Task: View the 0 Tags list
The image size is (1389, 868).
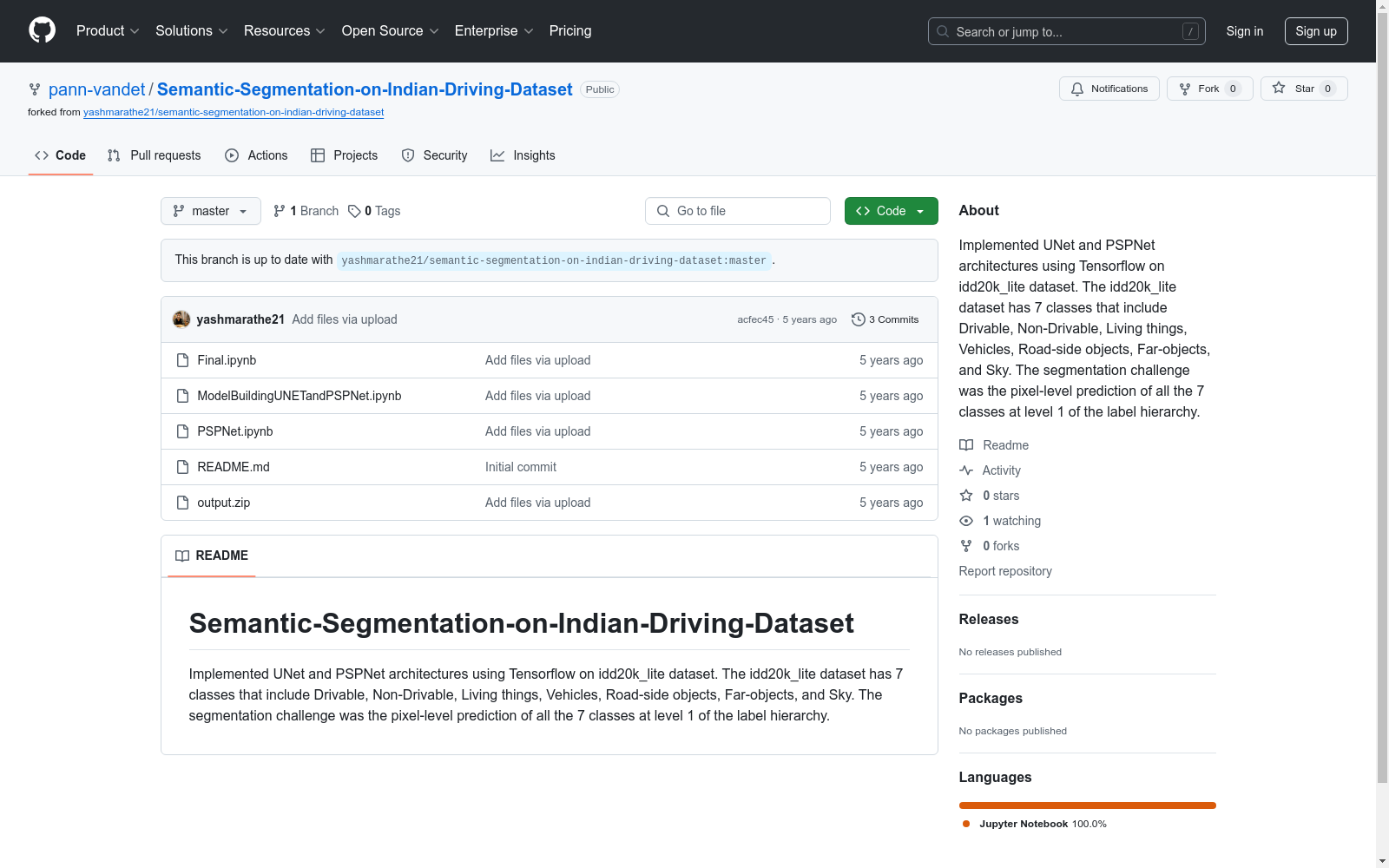Action: point(374,211)
